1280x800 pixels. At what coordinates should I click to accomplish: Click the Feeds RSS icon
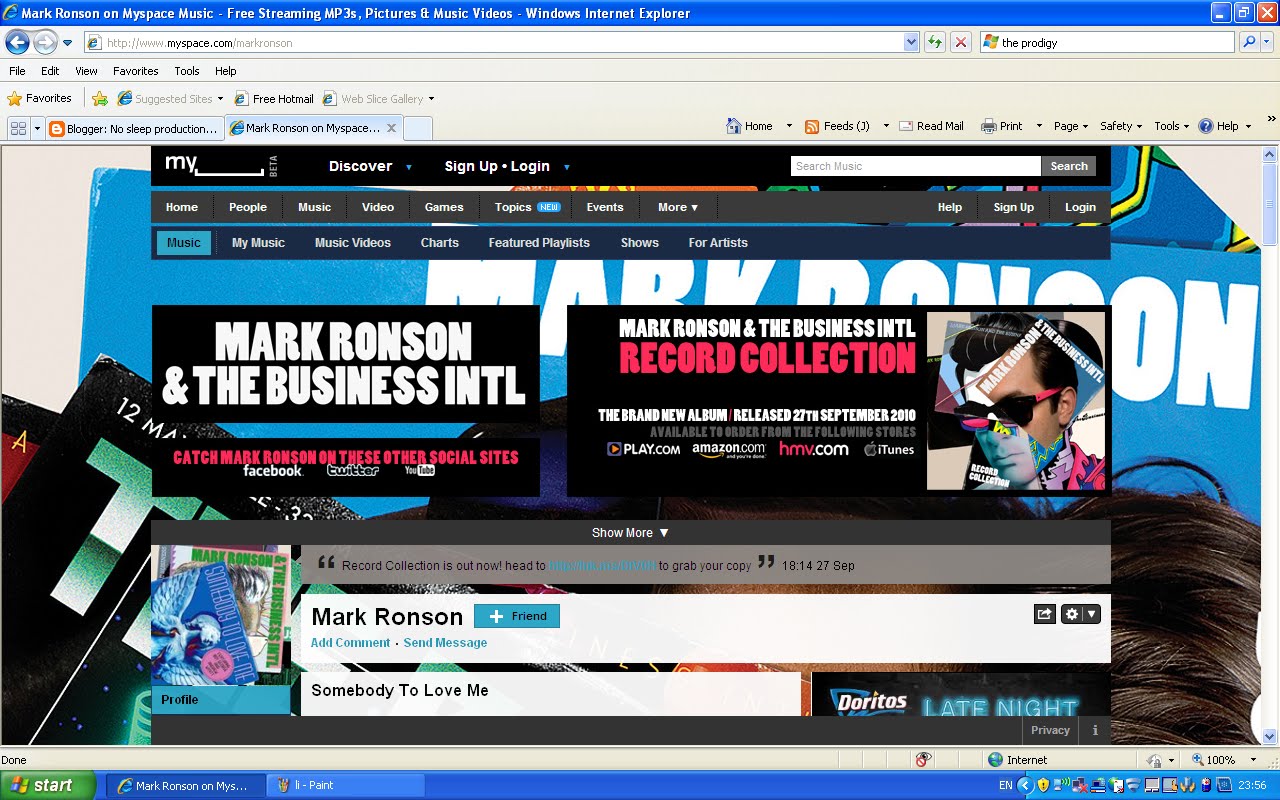[812, 126]
